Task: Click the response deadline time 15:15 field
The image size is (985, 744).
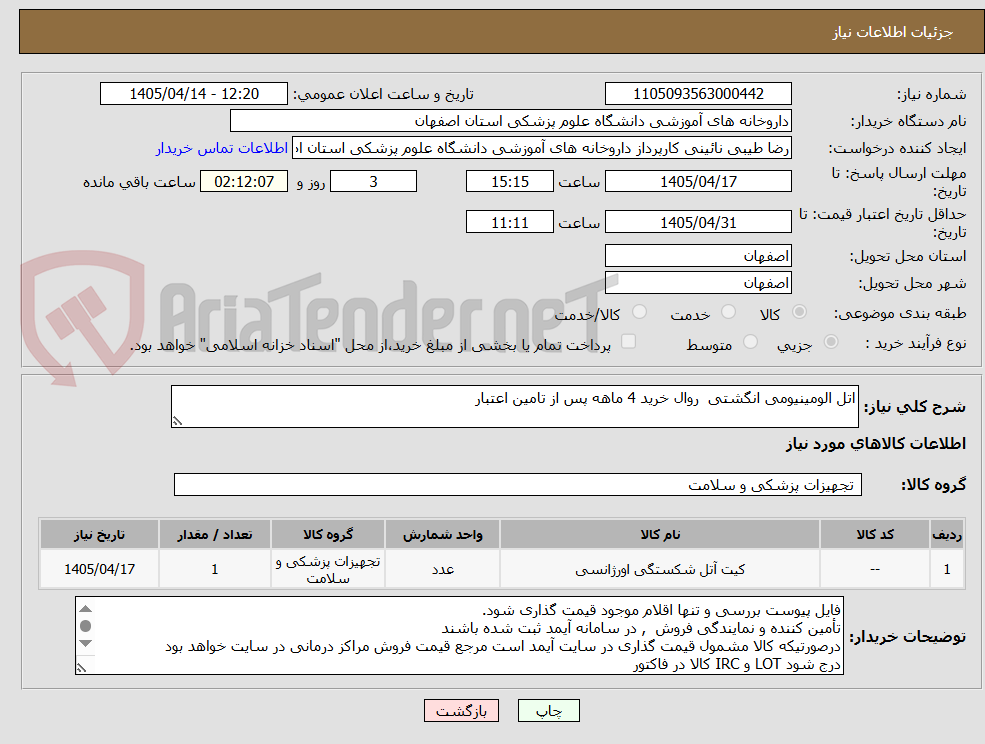Action: click(509, 182)
